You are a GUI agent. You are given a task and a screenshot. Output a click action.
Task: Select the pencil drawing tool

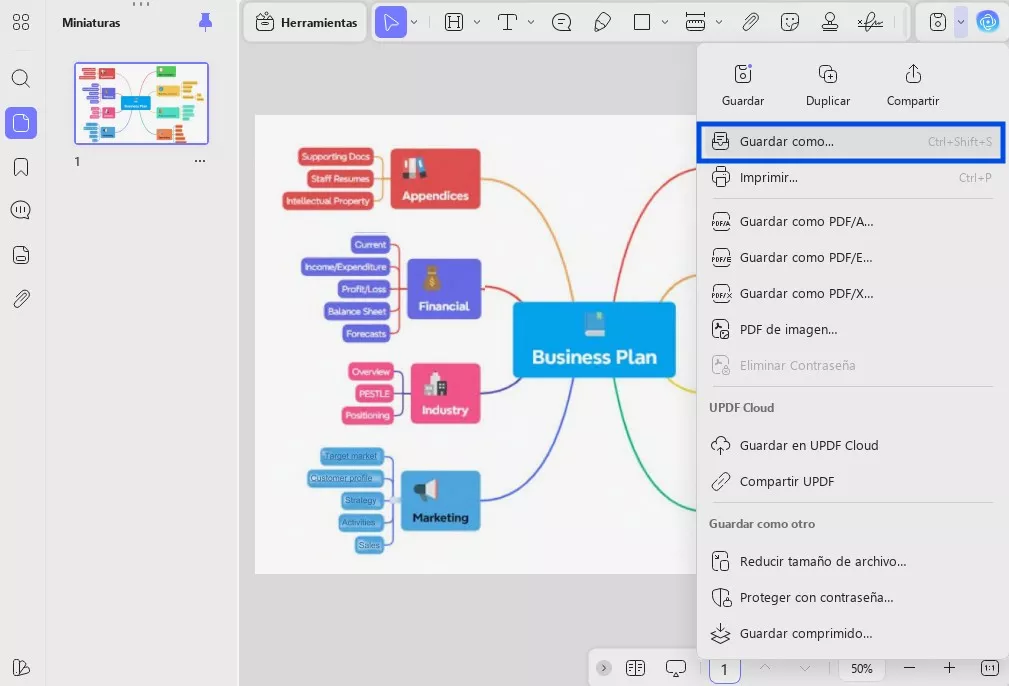[602, 23]
